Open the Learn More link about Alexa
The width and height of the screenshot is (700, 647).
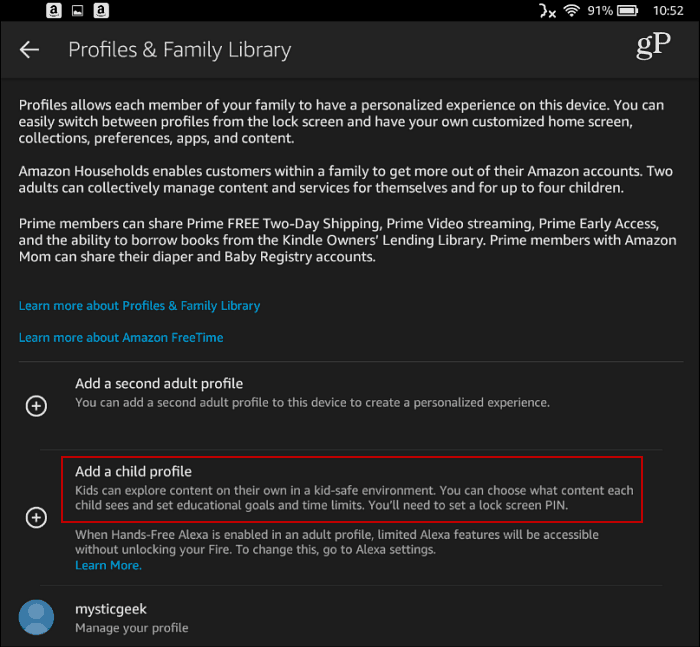[108, 565]
